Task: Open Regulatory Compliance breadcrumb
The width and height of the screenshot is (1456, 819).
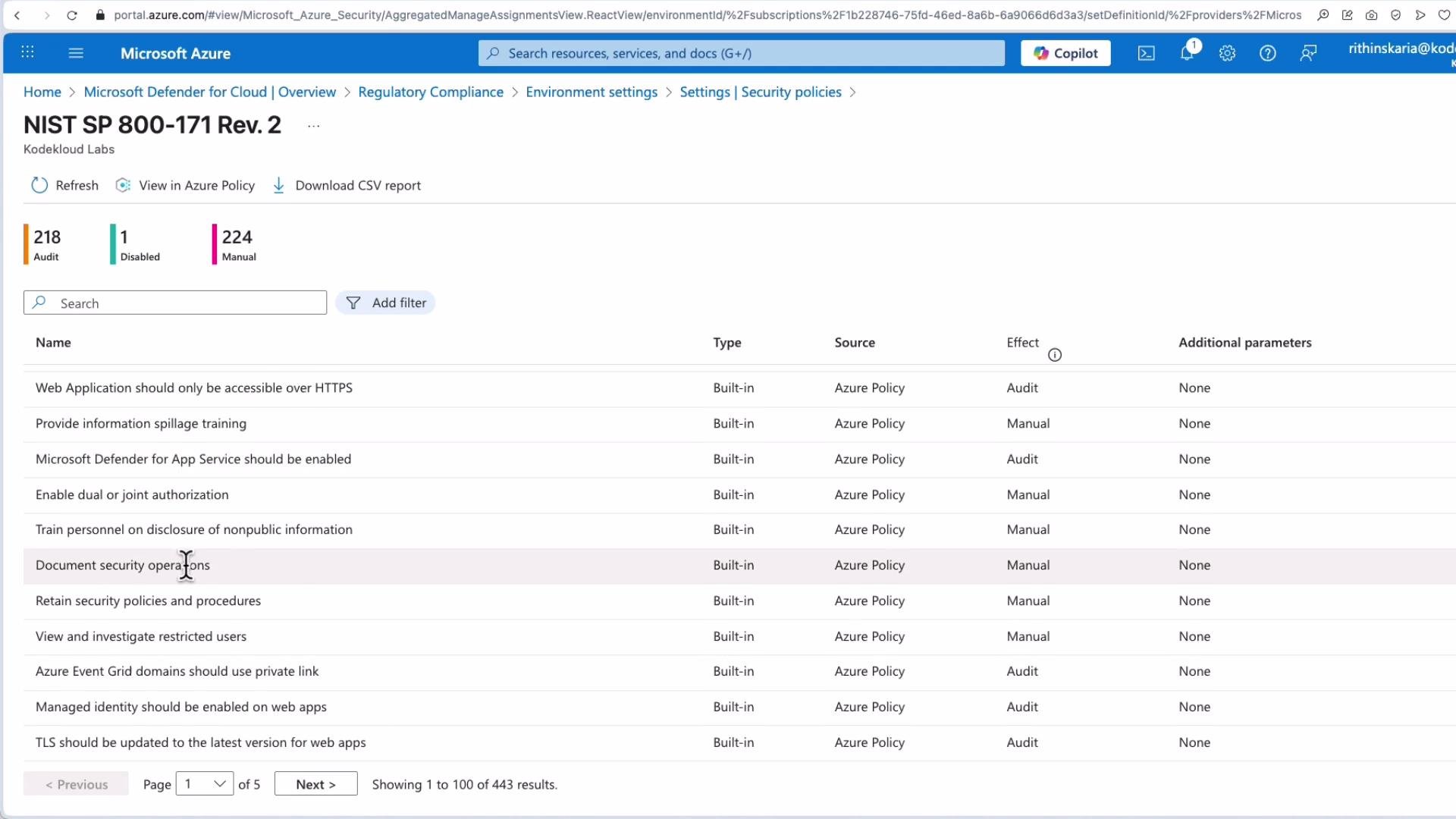Action: pyautogui.click(x=431, y=92)
